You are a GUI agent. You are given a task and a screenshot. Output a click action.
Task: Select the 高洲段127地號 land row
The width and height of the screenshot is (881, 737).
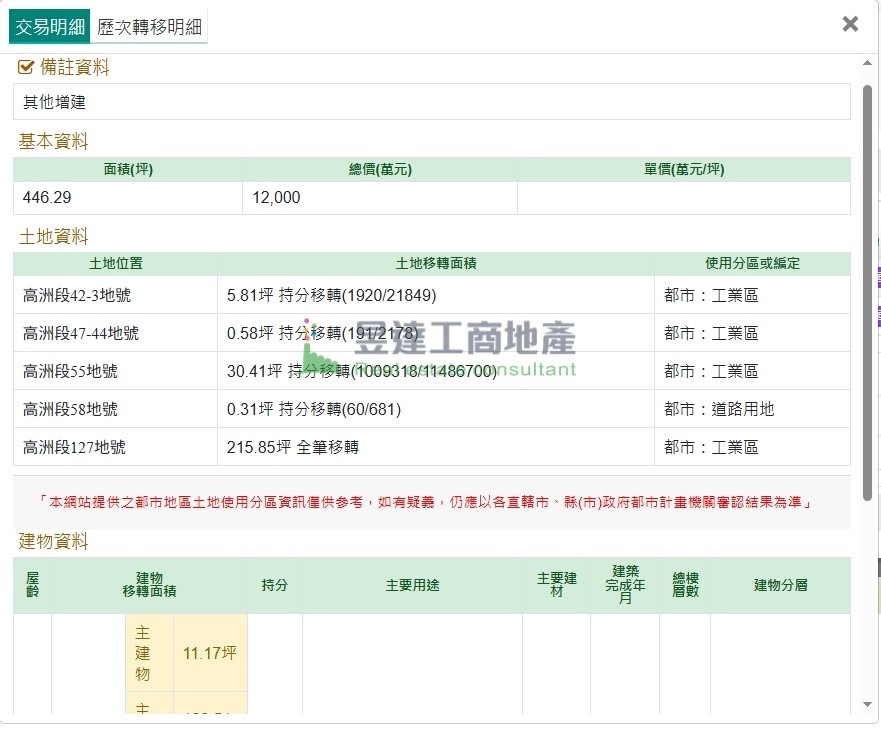coord(115,448)
